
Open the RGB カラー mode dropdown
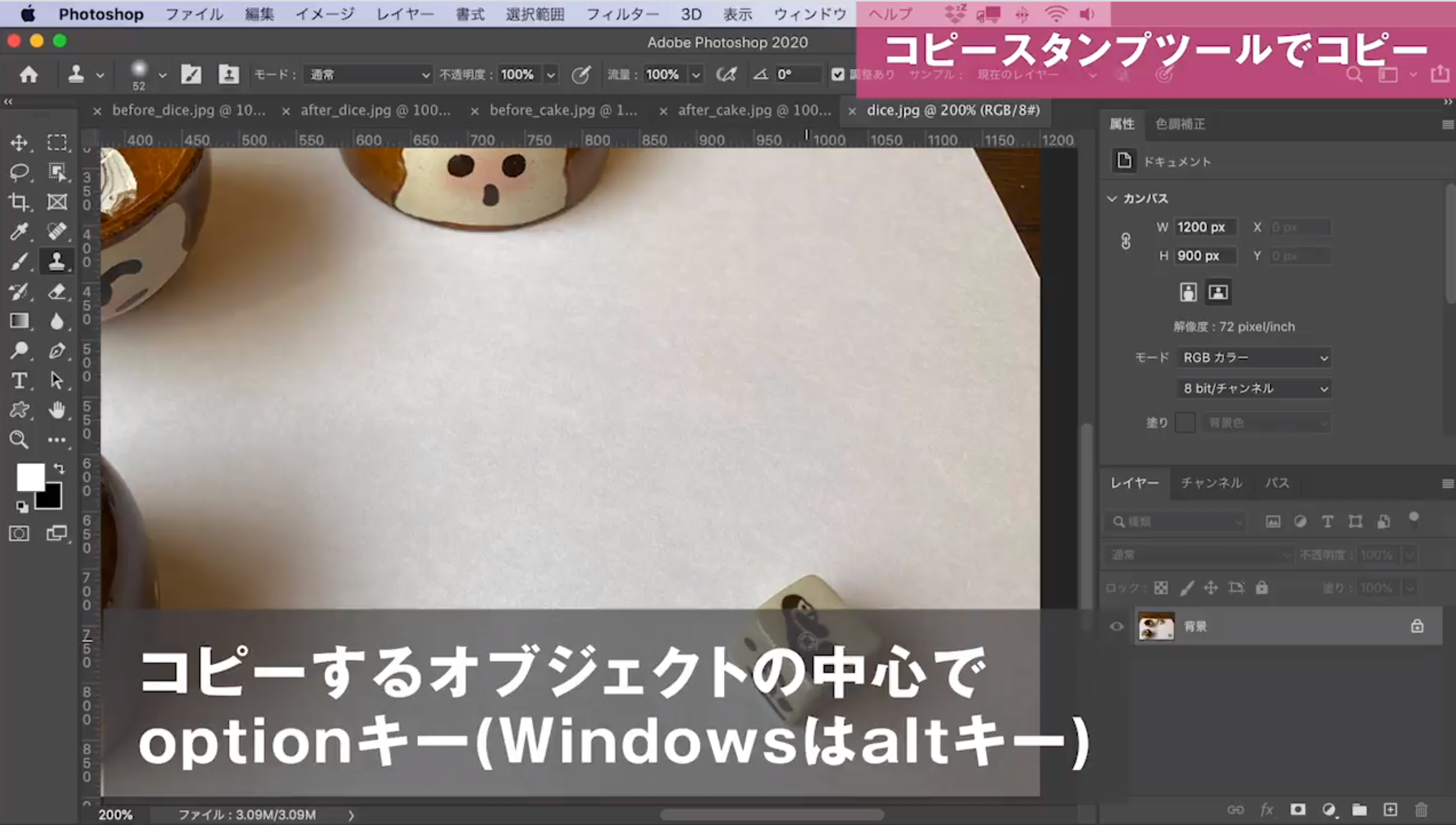(1254, 358)
